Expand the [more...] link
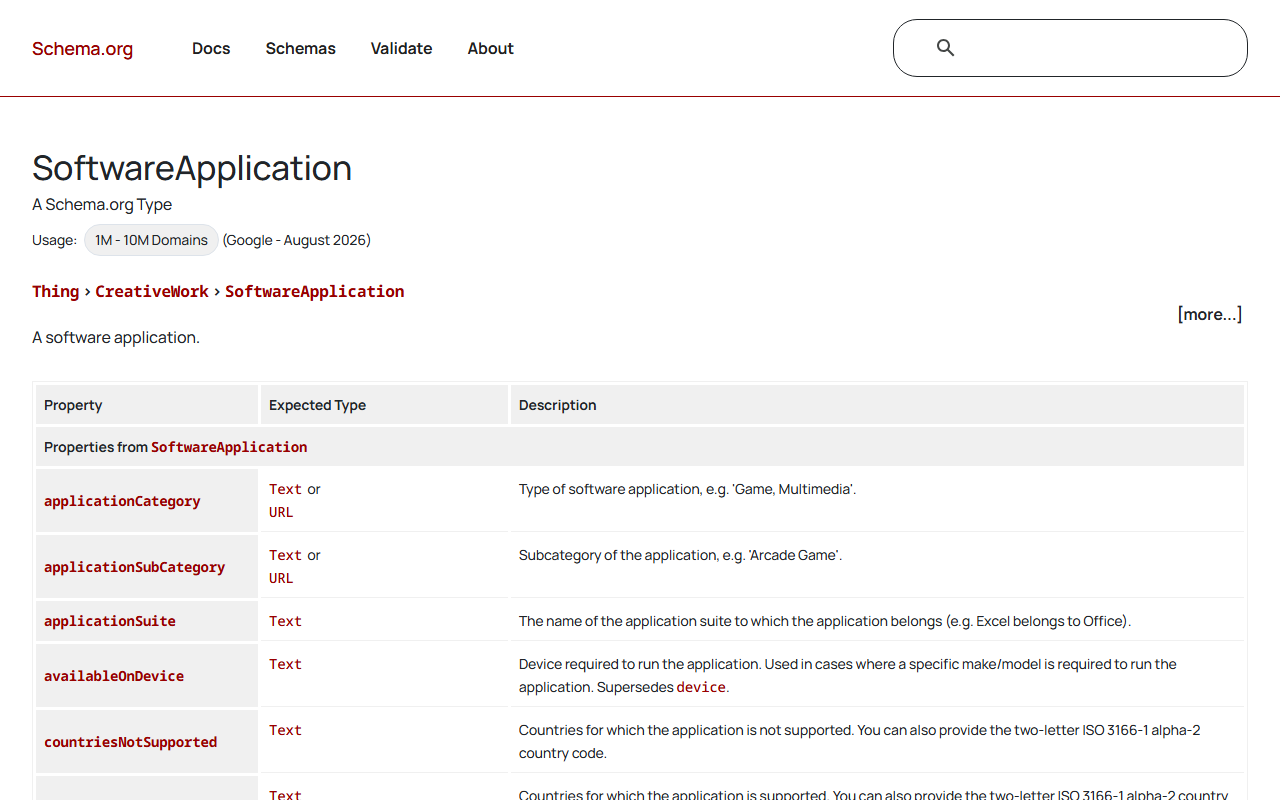 (x=1209, y=314)
